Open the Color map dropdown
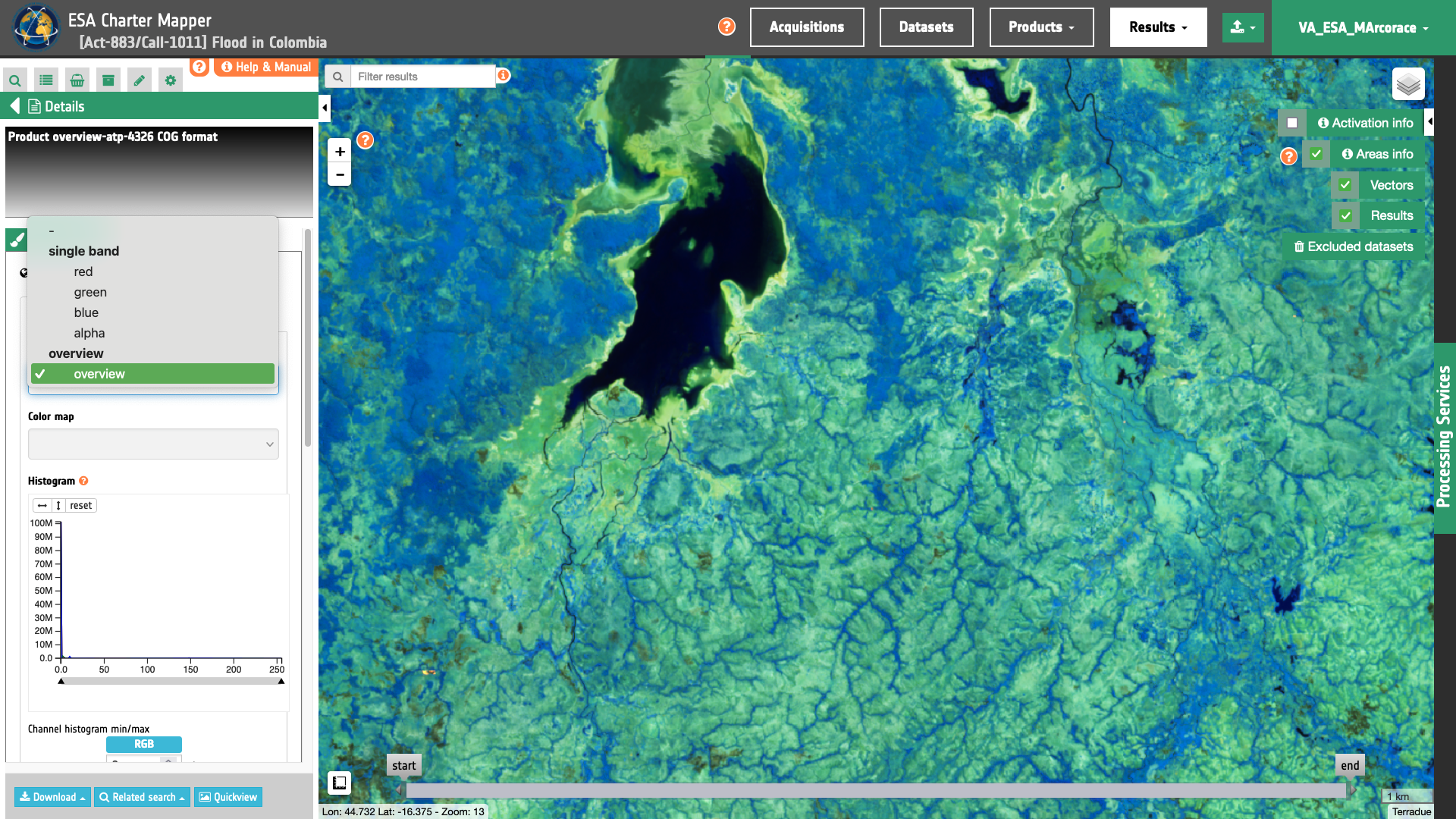Viewport: 1456px width, 819px height. [x=153, y=444]
